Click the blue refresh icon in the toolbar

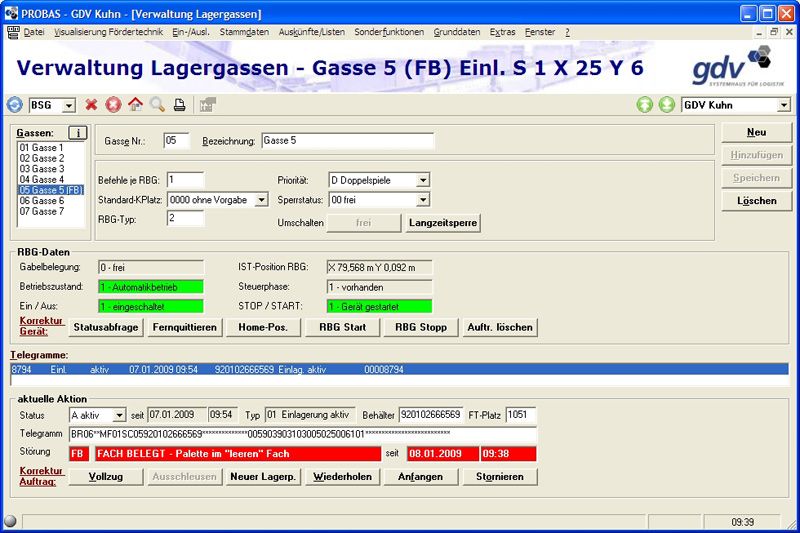pyautogui.click(x=14, y=105)
